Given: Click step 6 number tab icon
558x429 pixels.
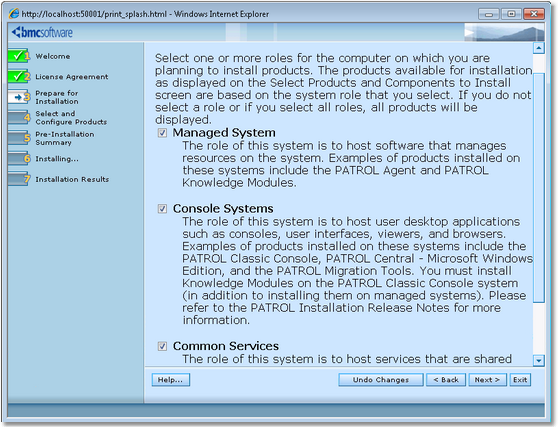Looking at the screenshot, I should 19,158.
